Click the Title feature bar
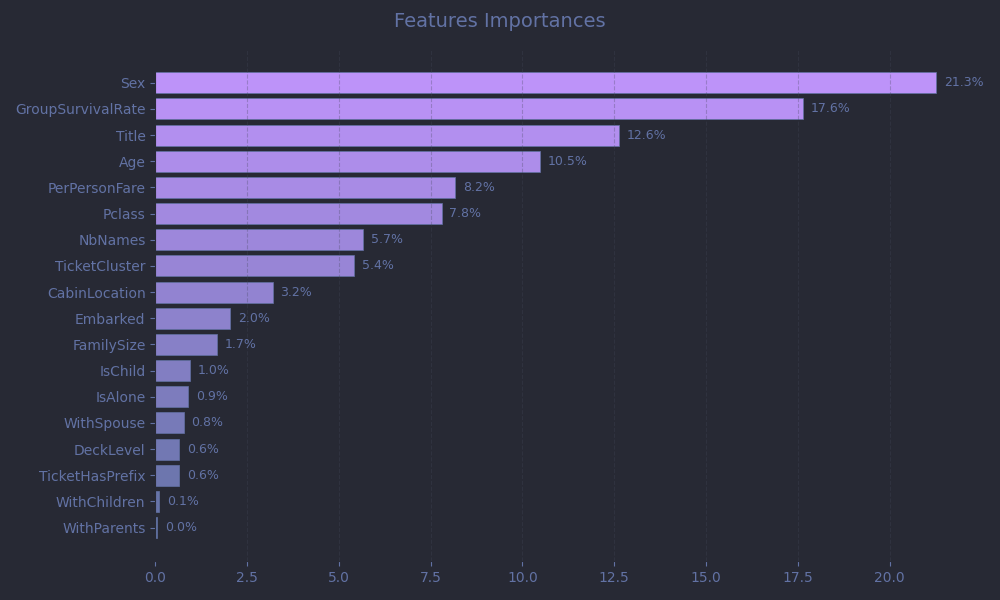Screen dimensions: 1000x600 tap(387, 136)
